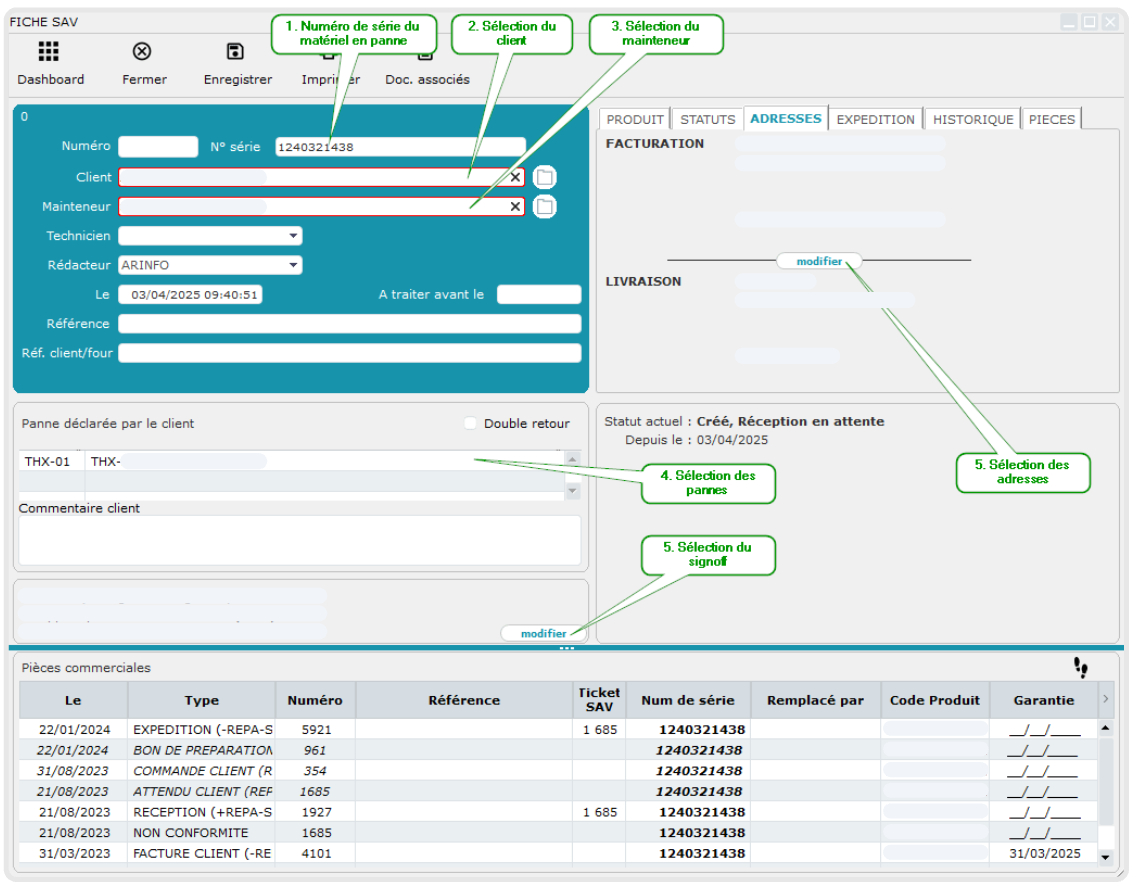Expand the Technicien dropdown

tap(293, 236)
